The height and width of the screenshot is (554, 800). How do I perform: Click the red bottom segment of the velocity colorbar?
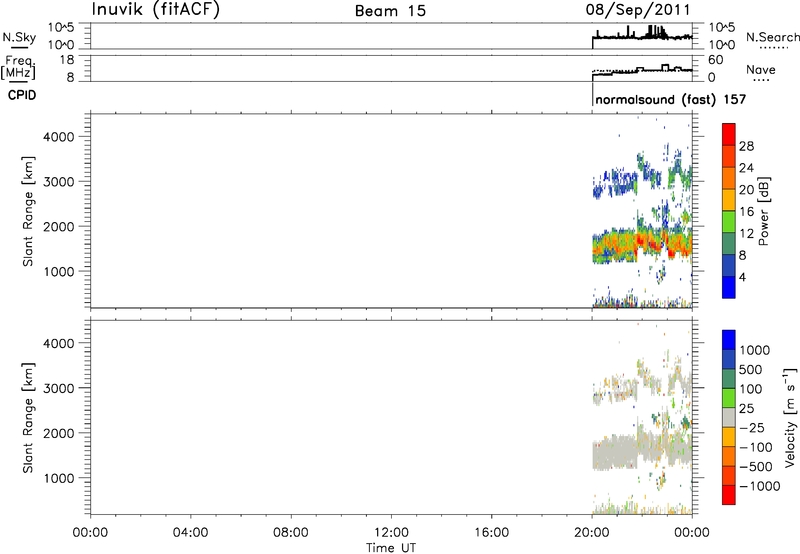click(729, 495)
